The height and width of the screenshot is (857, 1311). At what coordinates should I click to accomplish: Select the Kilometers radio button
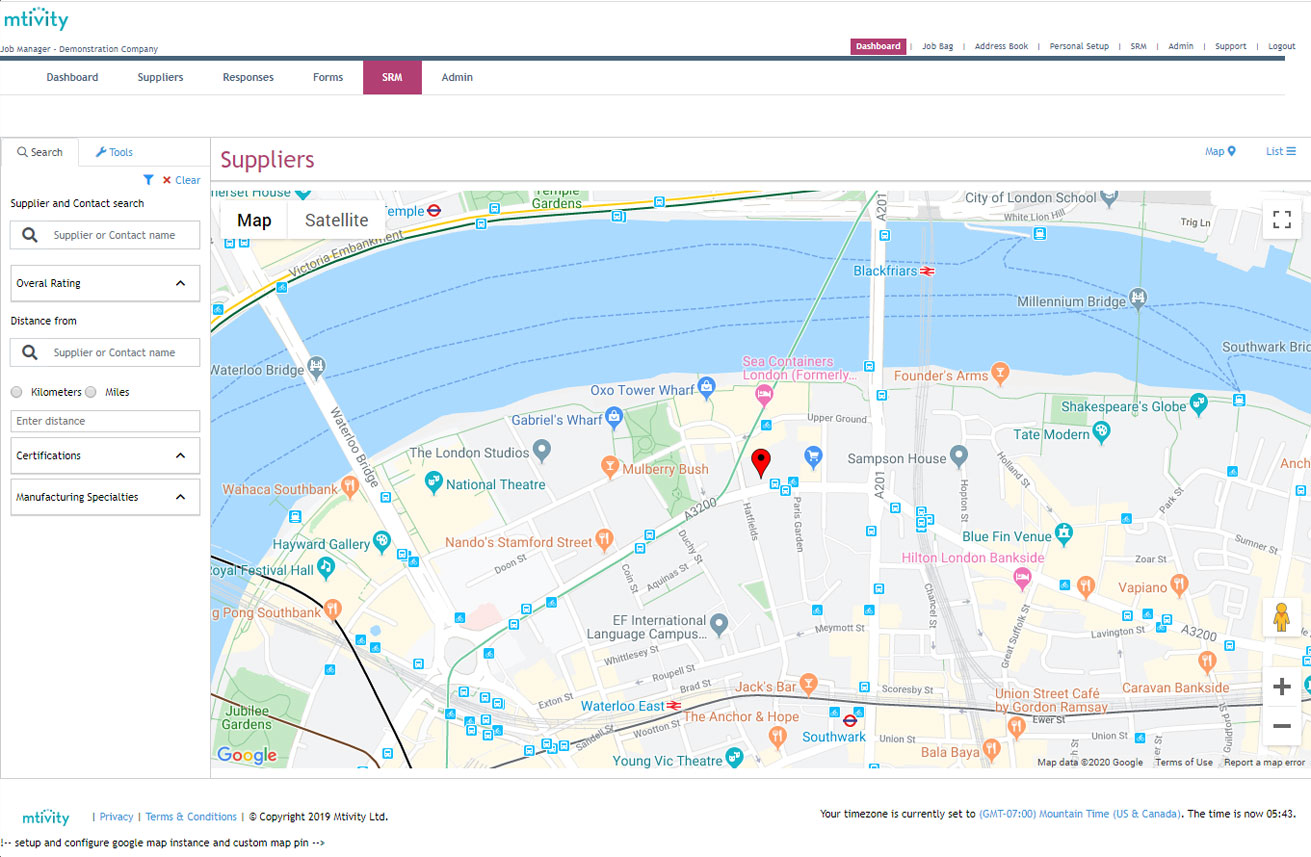click(16, 392)
